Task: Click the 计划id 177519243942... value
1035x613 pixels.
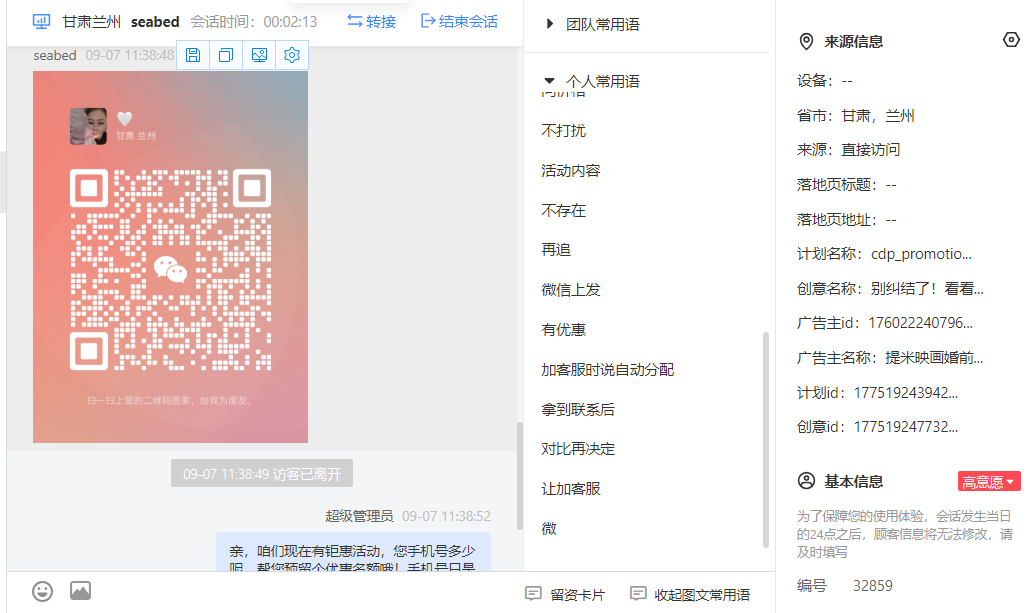Action: tap(906, 393)
